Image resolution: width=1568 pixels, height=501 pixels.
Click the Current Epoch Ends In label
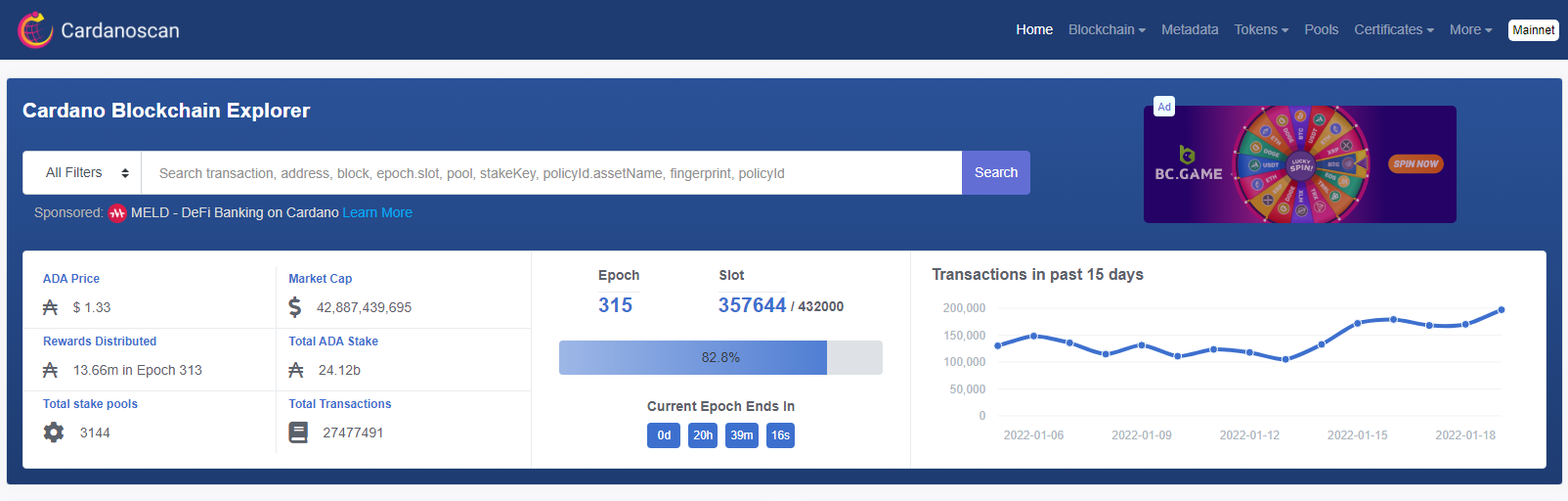[x=720, y=406]
